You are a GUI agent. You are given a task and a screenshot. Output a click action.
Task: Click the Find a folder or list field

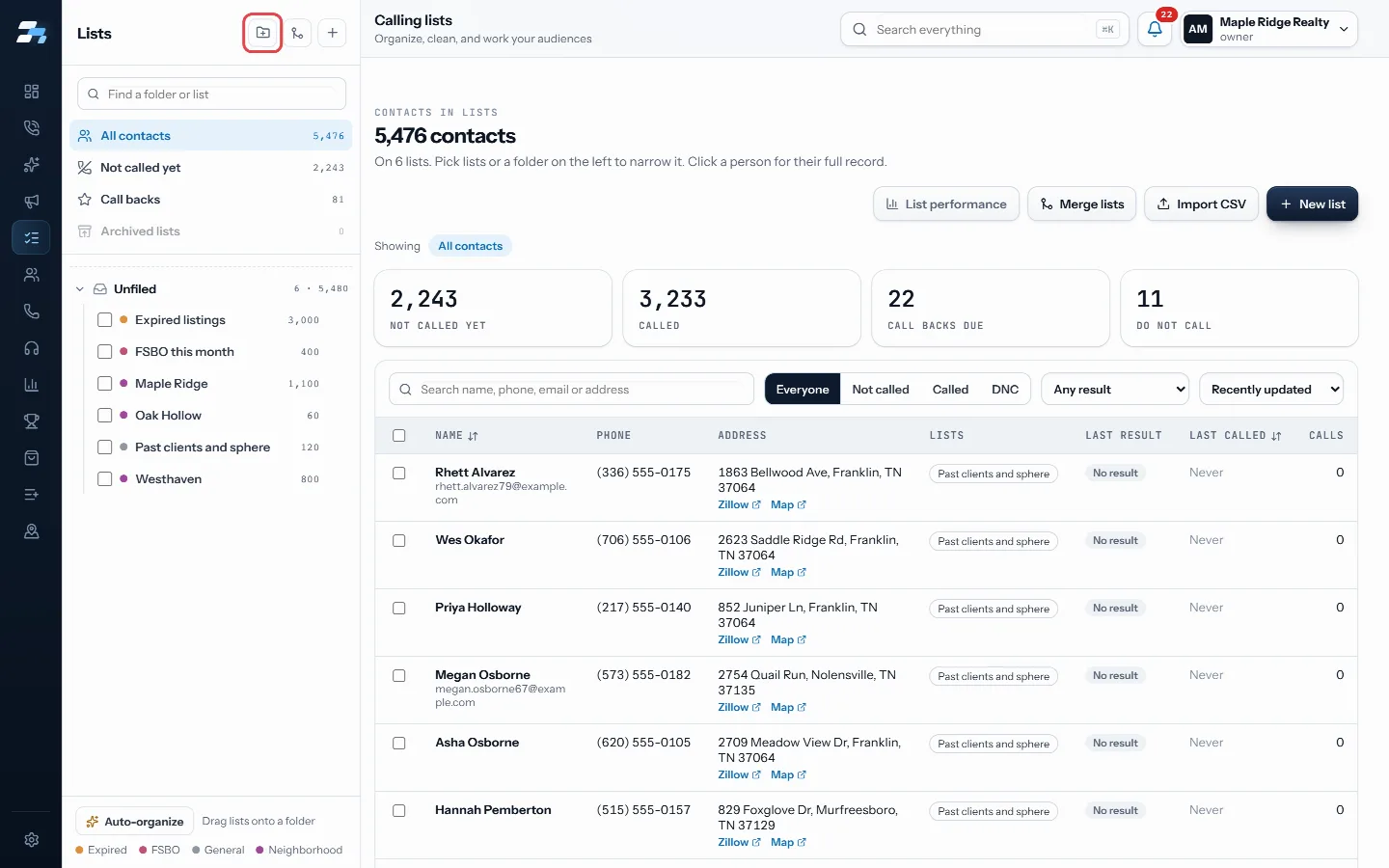click(211, 95)
